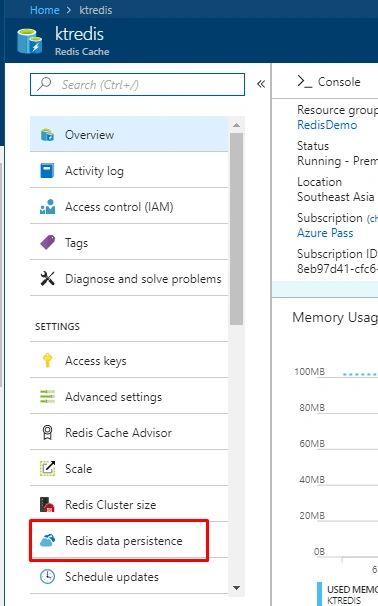
Task: Open Access keys settings
Action: 129,360
